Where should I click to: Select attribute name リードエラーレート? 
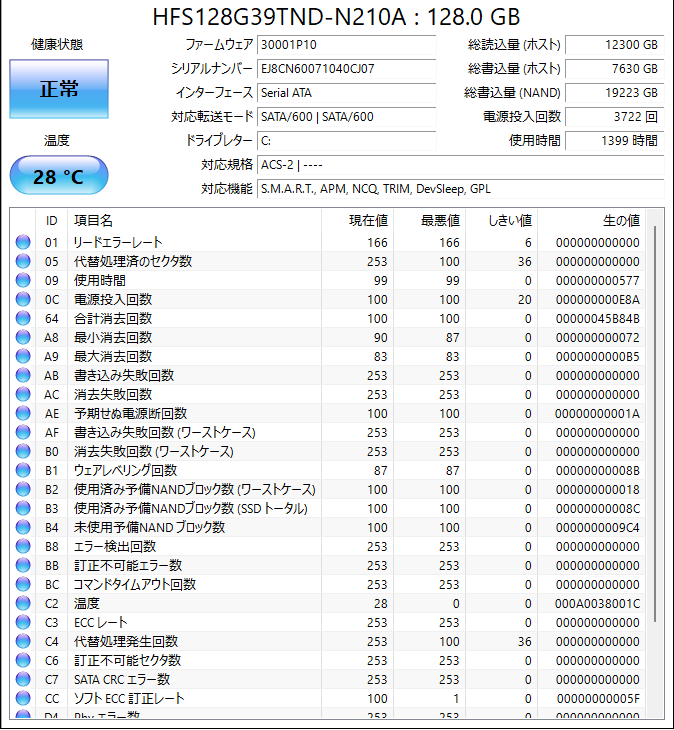click(118, 242)
